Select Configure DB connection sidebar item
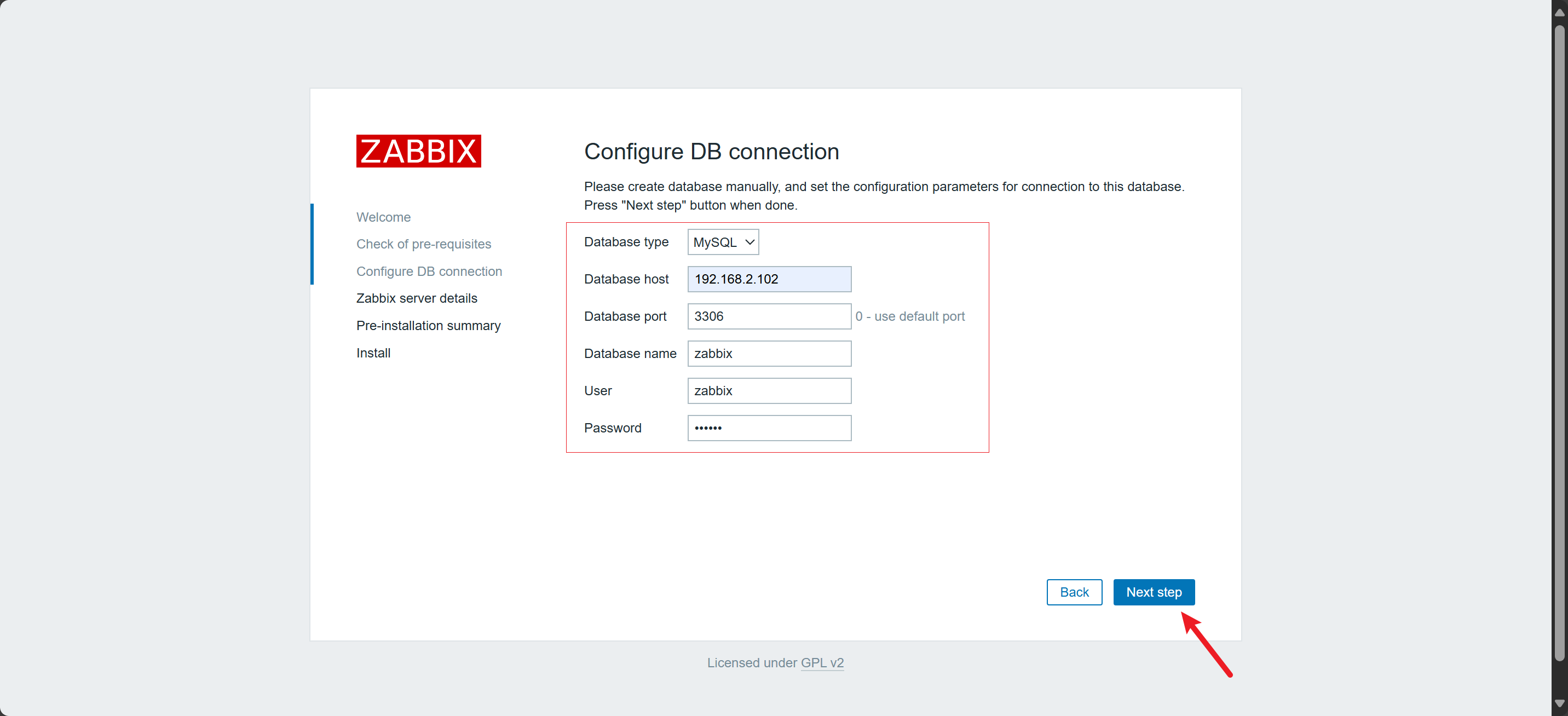Screen dimensions: 1568x716 pos(429,271)
